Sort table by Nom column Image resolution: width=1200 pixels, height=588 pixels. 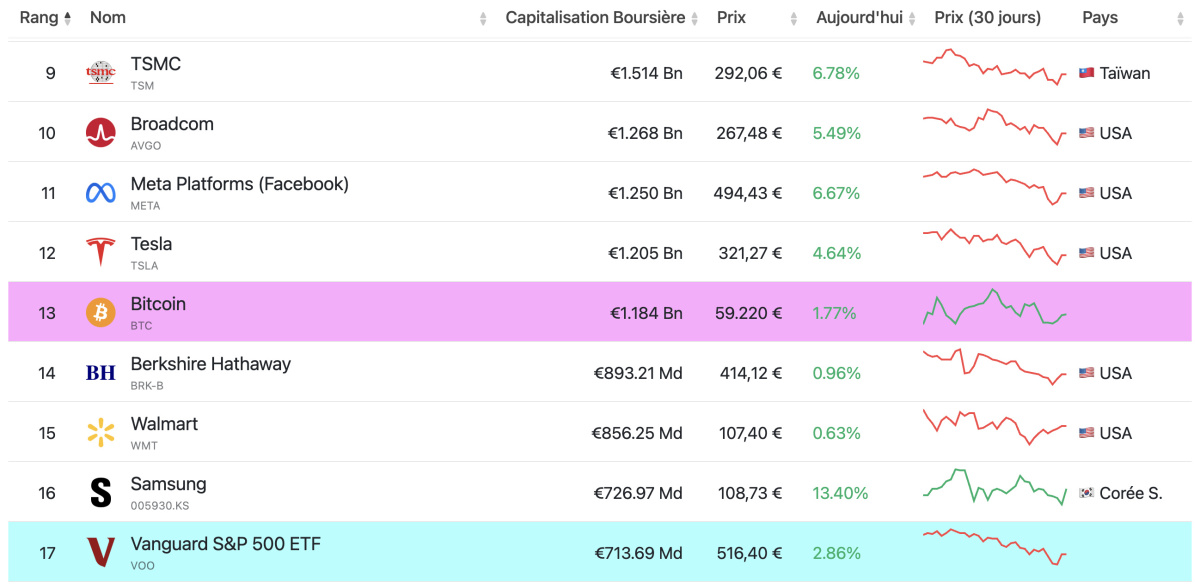click(x=107, y=17)
